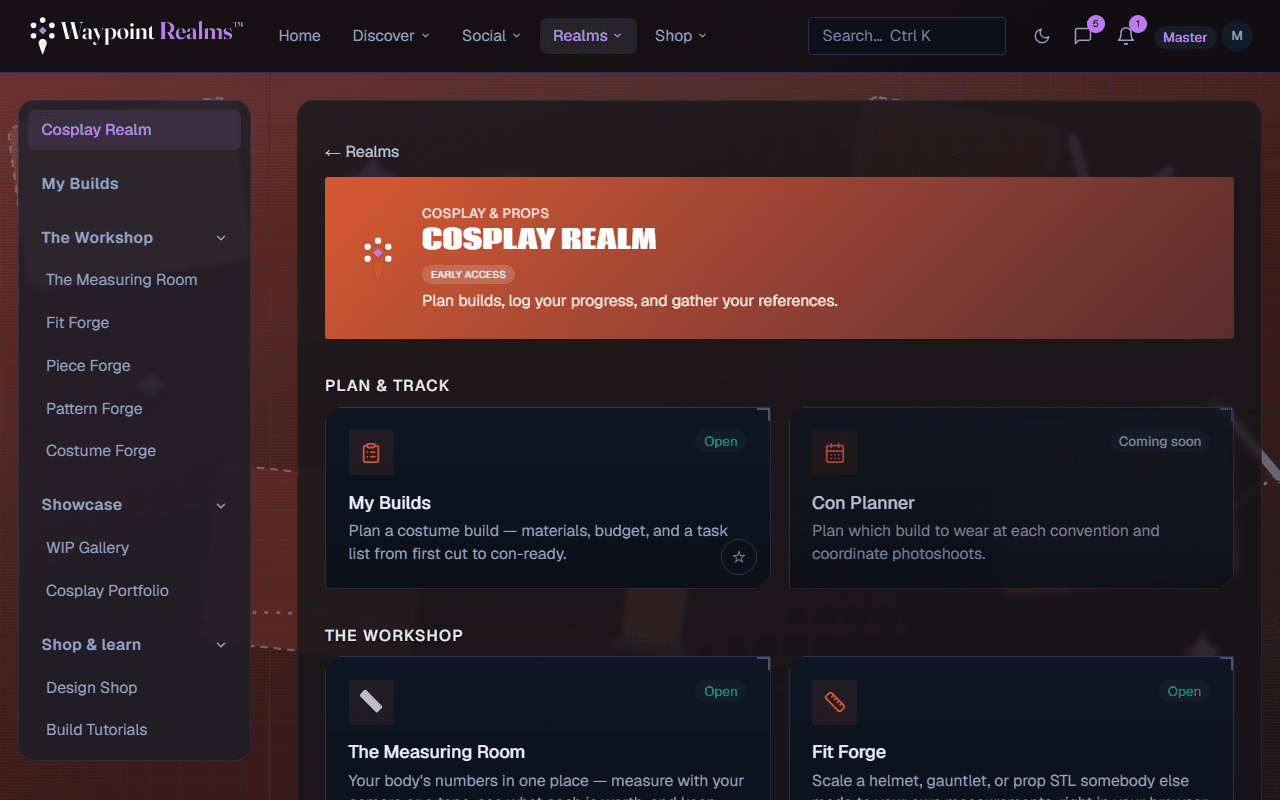
Task: Click the Master role badge
Action: pyautogui.click(x=1185, y=37)
